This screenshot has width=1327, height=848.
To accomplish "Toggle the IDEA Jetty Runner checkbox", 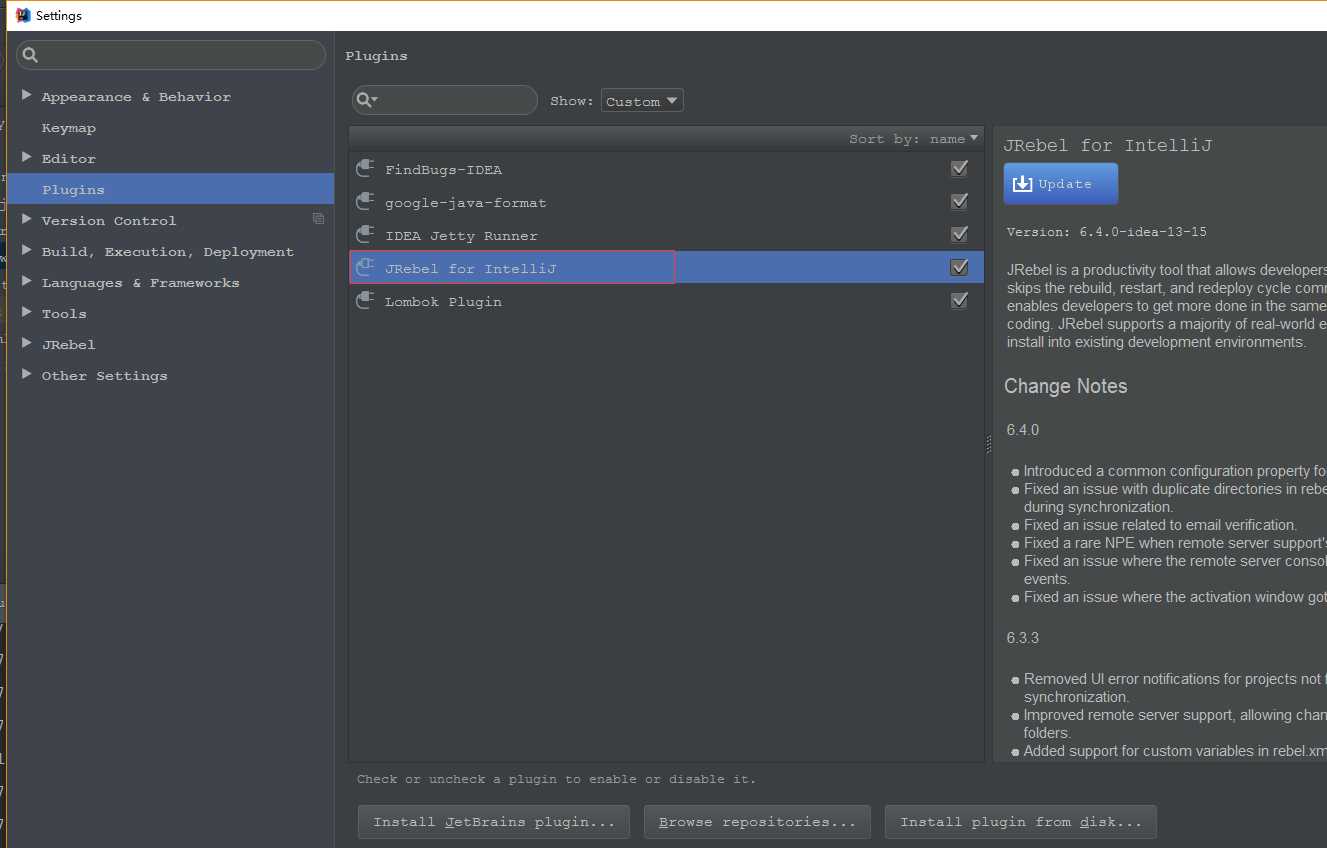I will (x=959, y=234).
